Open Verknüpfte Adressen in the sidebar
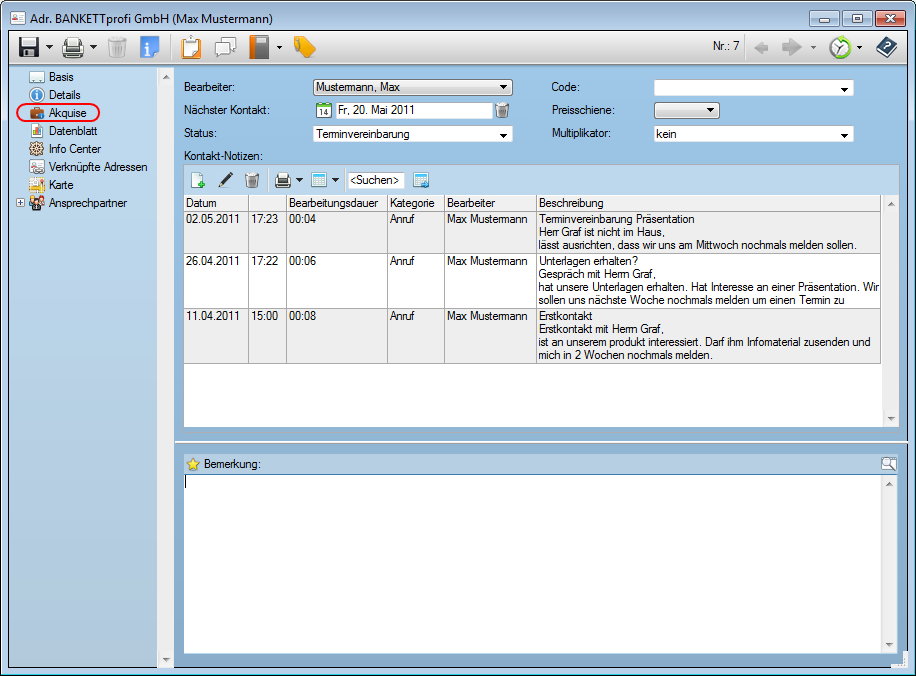Screen dimensions: 916x676 tap(97, 167)
